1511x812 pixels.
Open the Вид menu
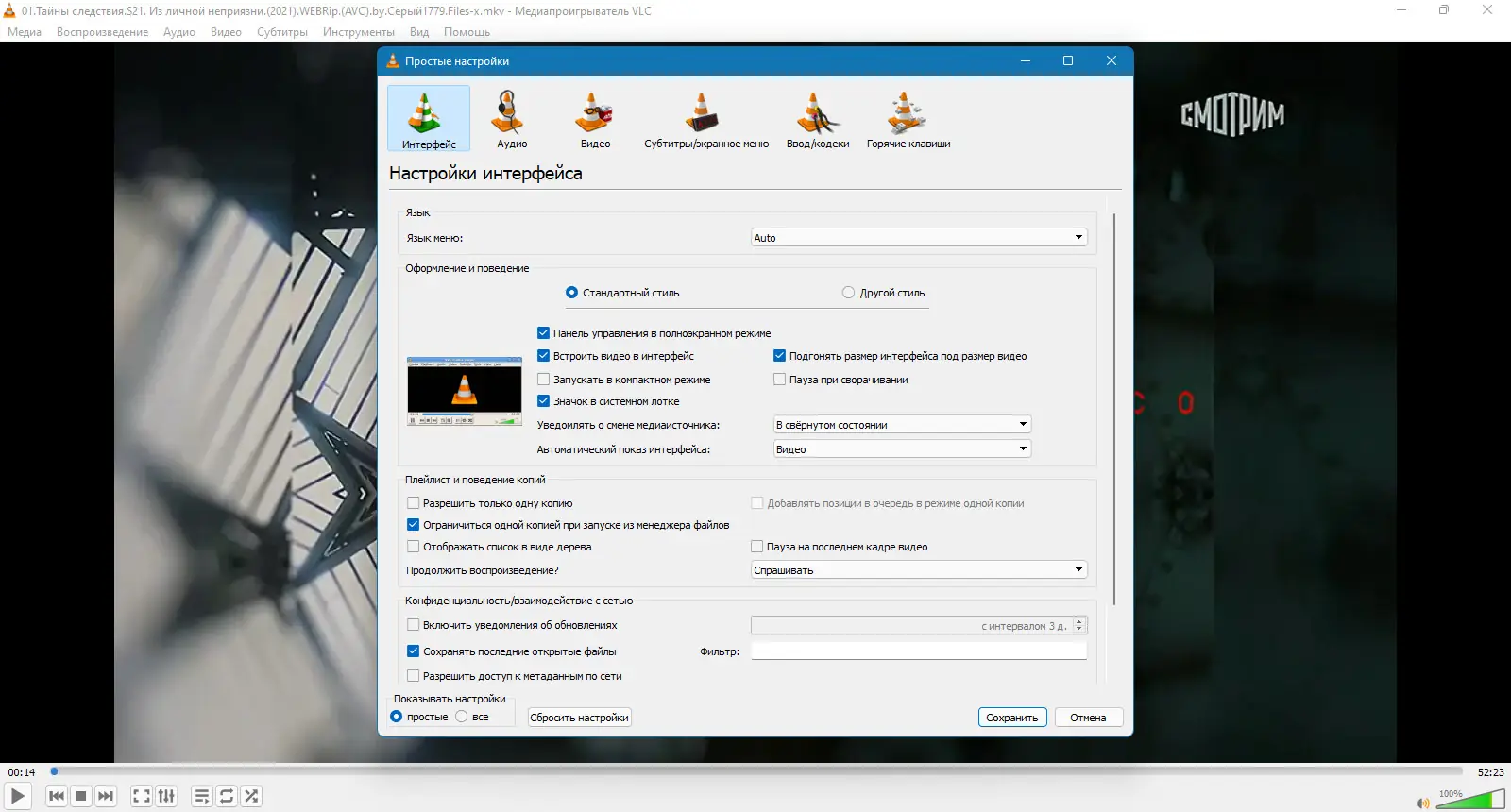click(x=419, y=32)
